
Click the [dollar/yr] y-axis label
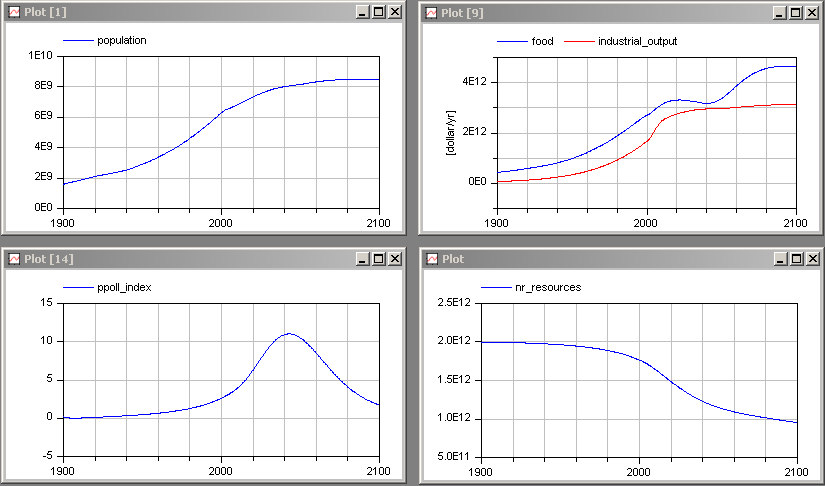(450, 132)
